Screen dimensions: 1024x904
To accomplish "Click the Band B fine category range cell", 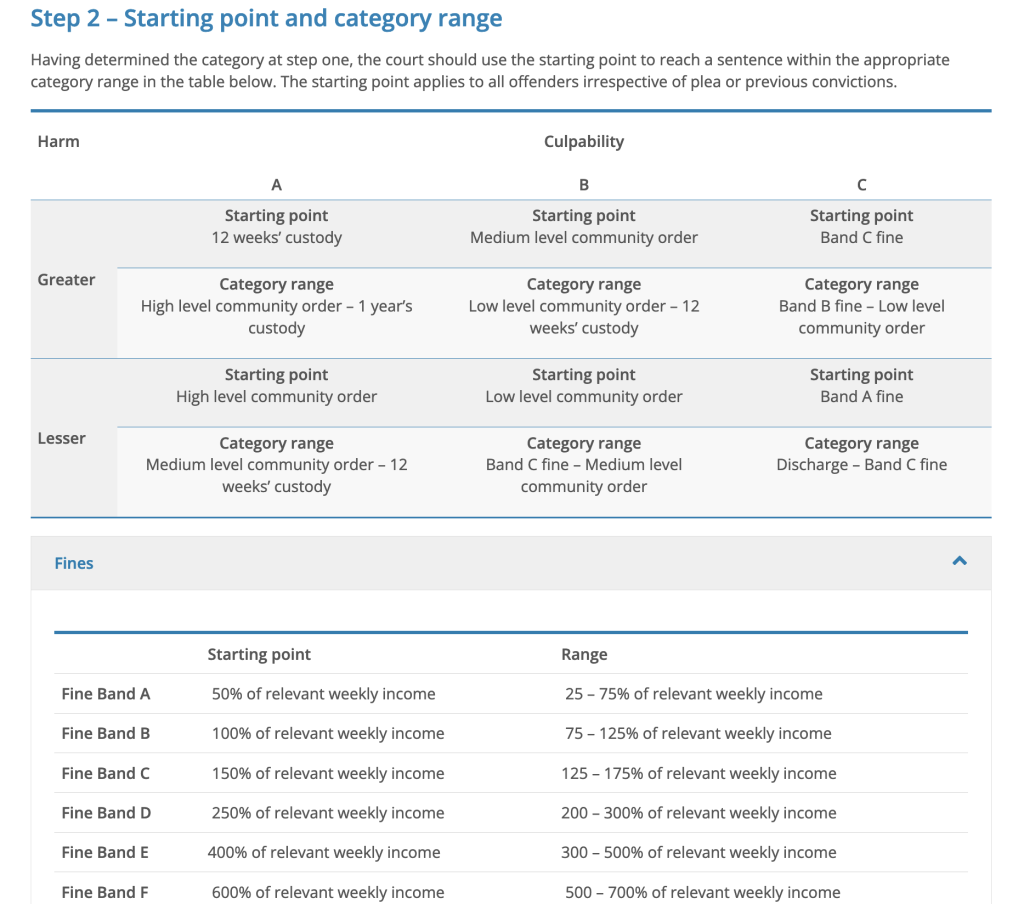I will coord(861,306).
